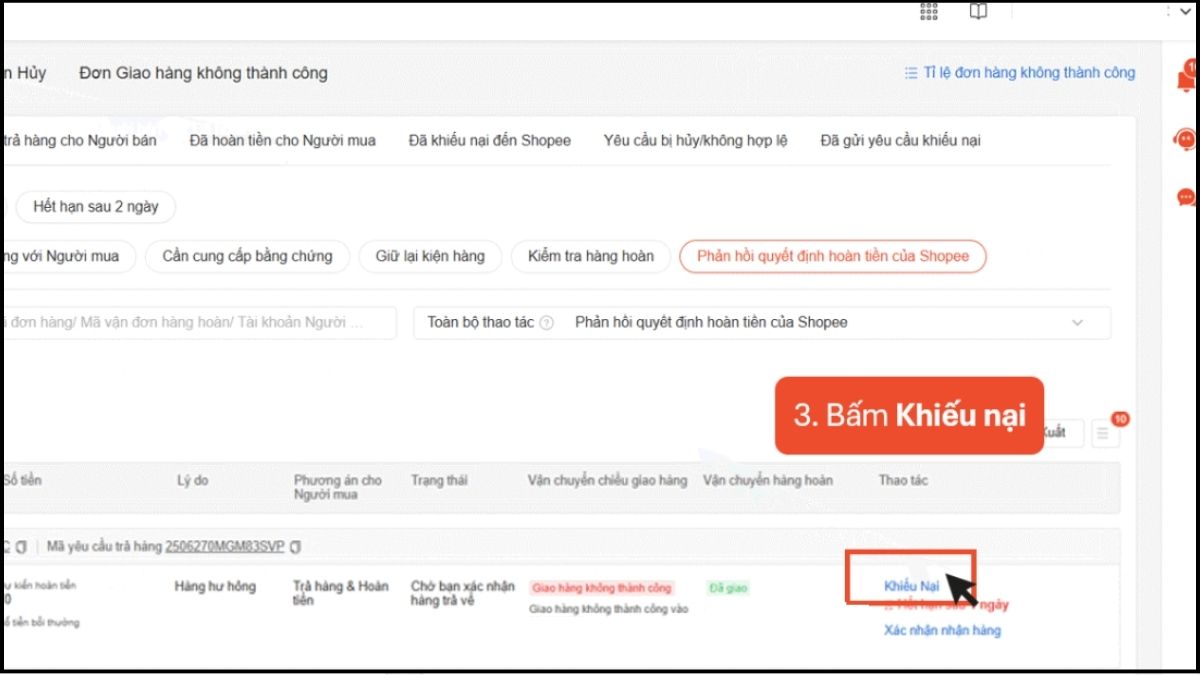Select Chờ bạn xác nhận hàng trả về status
The height and width of the screenshot is (675, 1200).
[463, 593]
